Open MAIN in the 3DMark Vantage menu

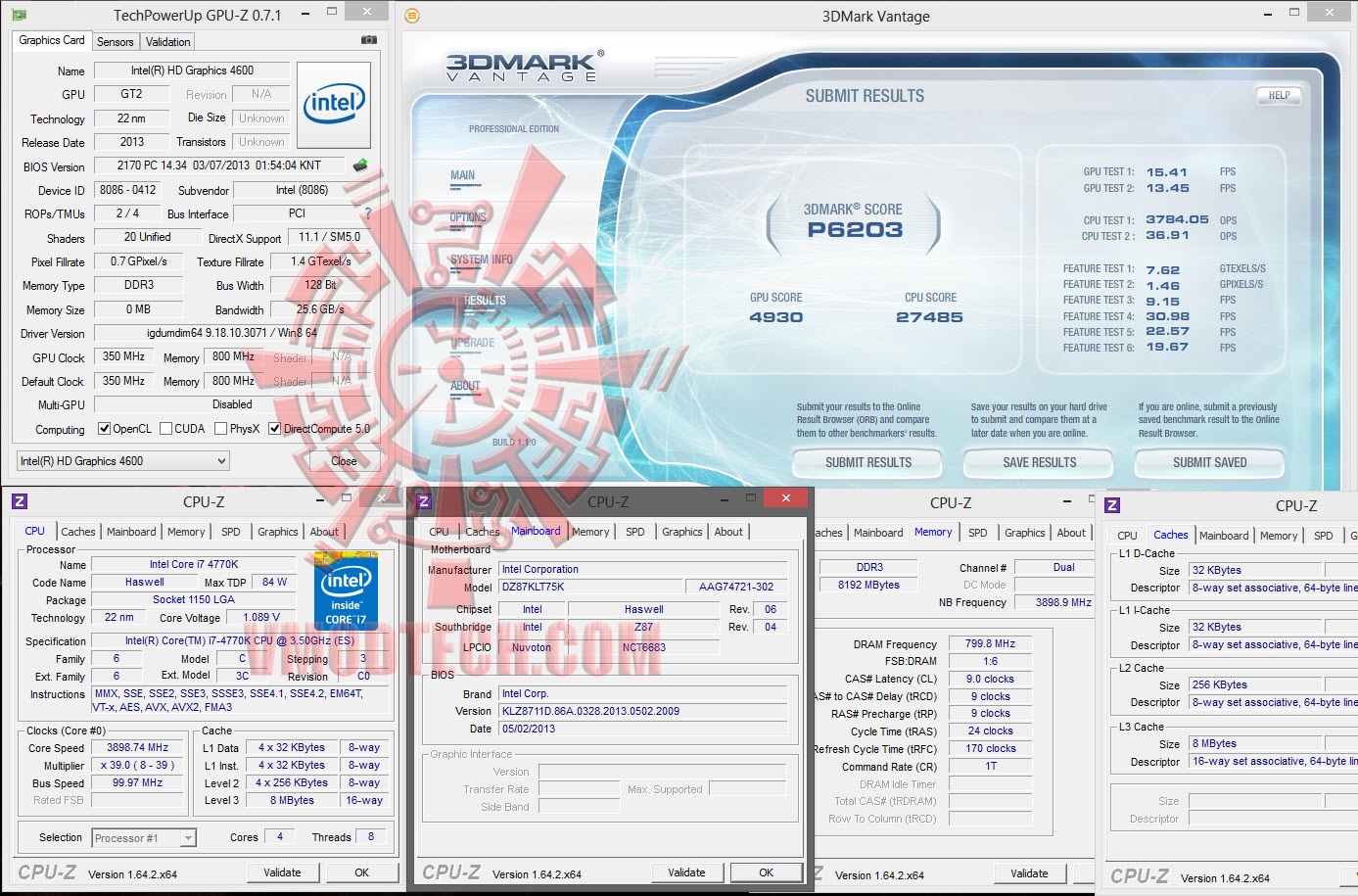462,175
